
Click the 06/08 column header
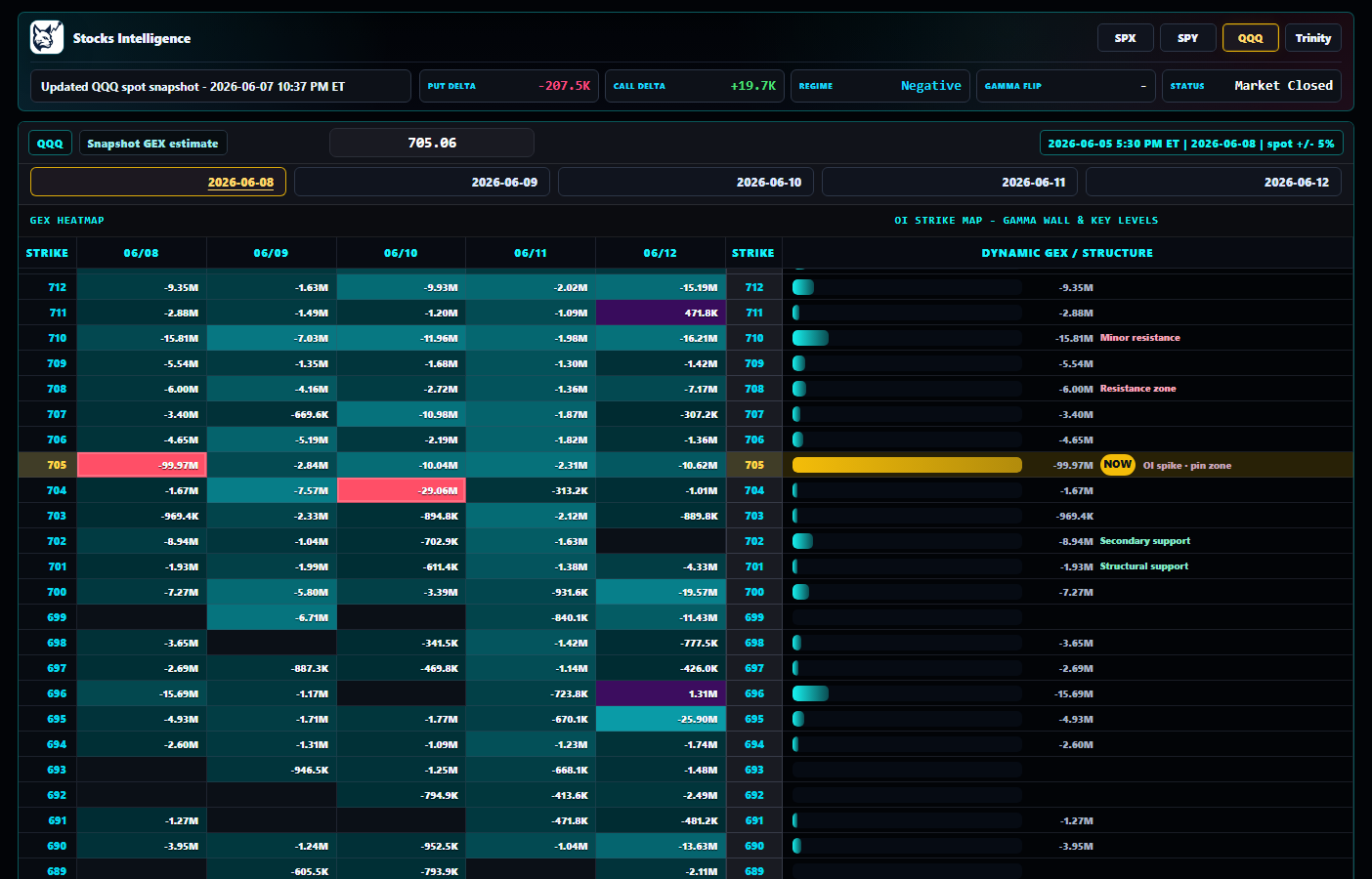tap(141, 253)
